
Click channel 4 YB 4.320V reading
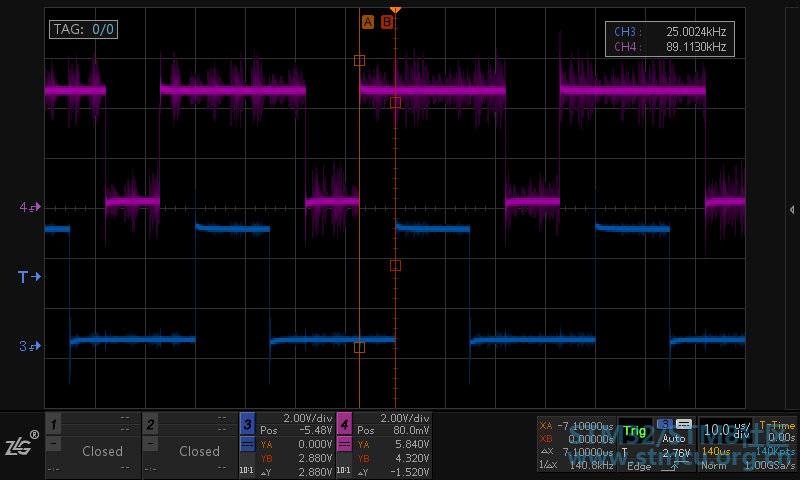click(x=412, y=458)
